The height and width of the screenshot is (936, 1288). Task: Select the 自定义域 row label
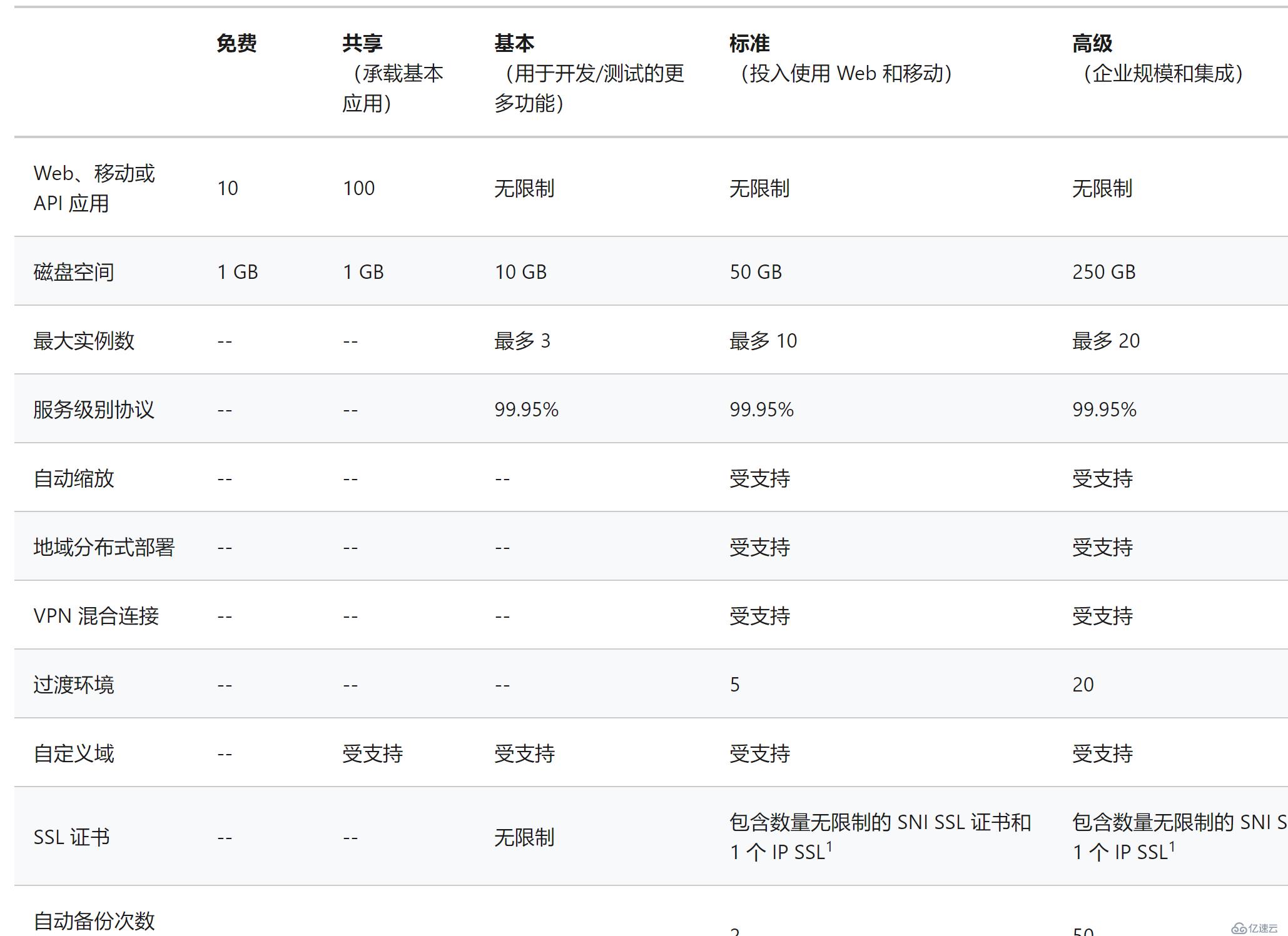(x=74, y=753)
